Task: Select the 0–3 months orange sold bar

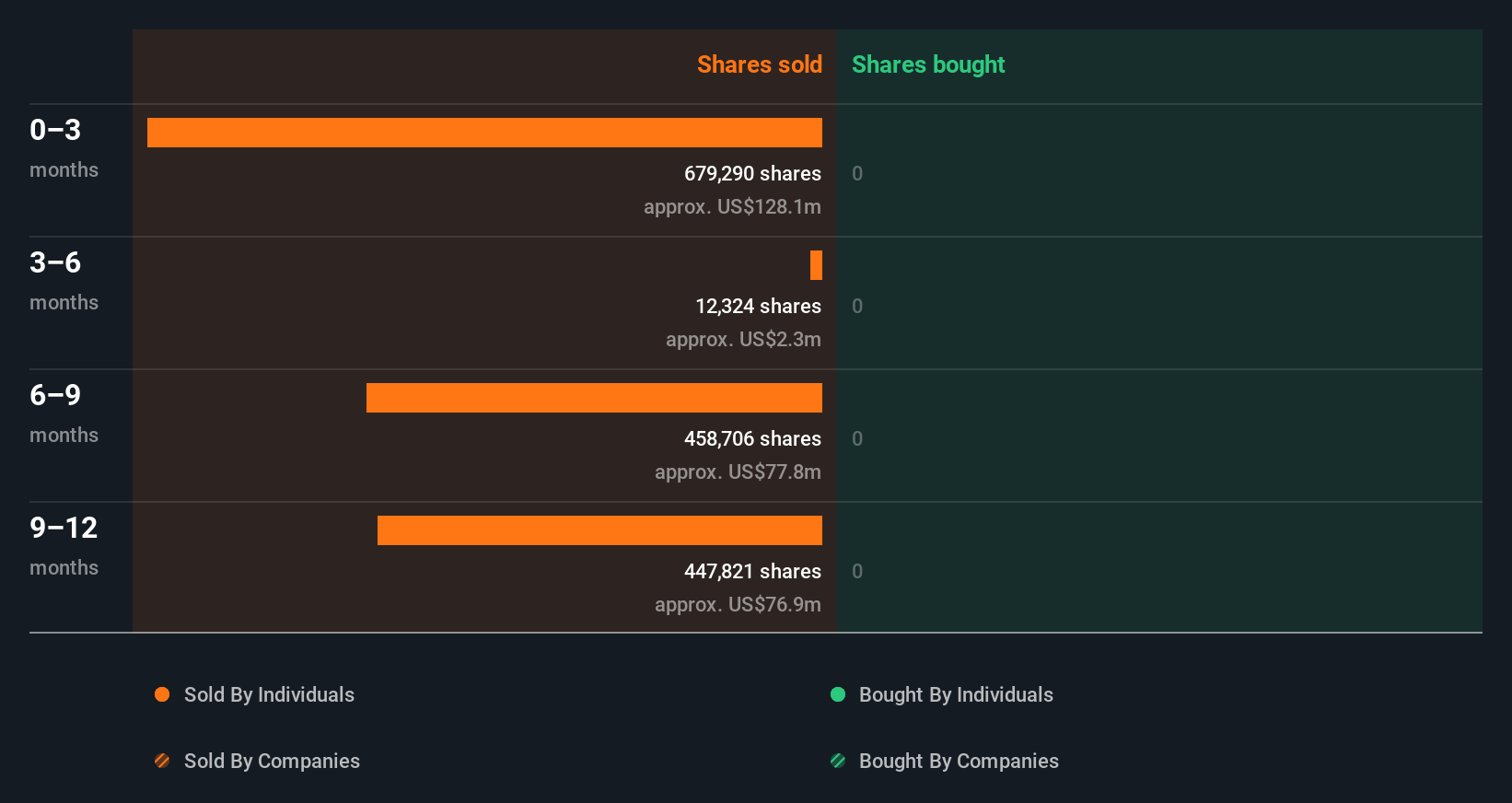Action: point(484,133)
